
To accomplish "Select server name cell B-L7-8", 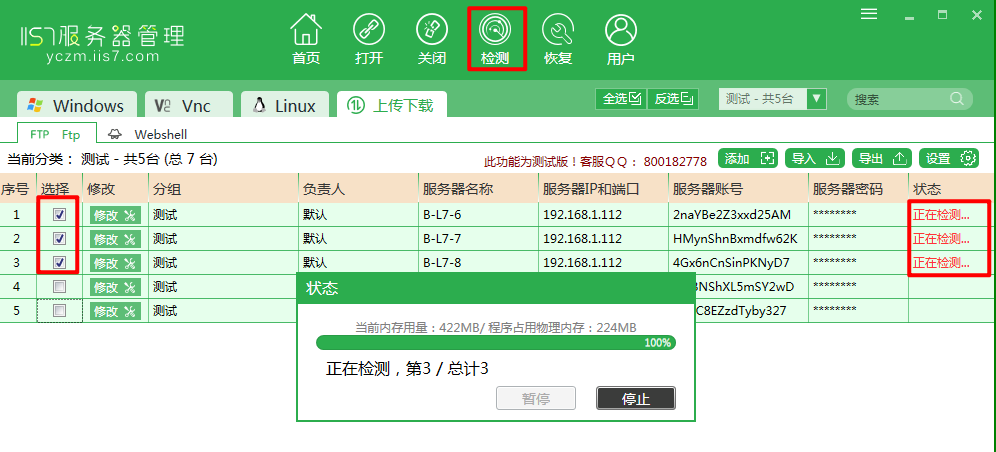I will coord(478,263).
